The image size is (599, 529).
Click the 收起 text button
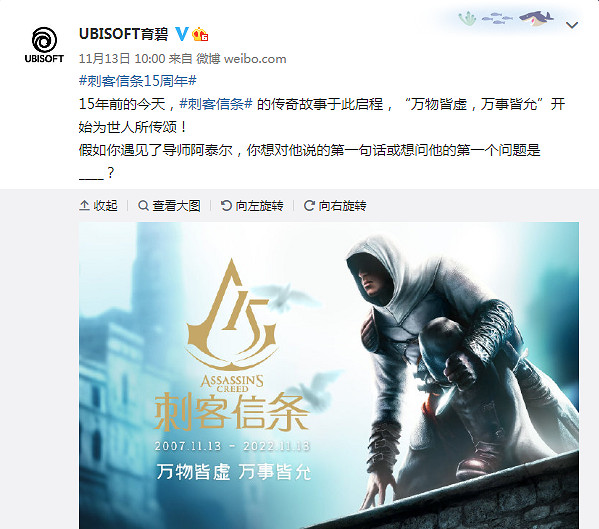[x=105, y=205]
